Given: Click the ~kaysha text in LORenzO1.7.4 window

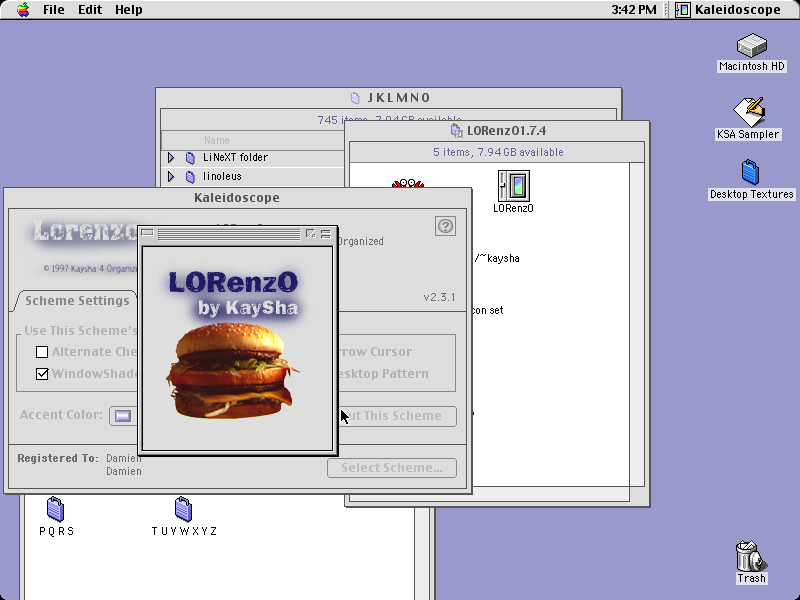Looking at the screenshot, I should point(499,258).
